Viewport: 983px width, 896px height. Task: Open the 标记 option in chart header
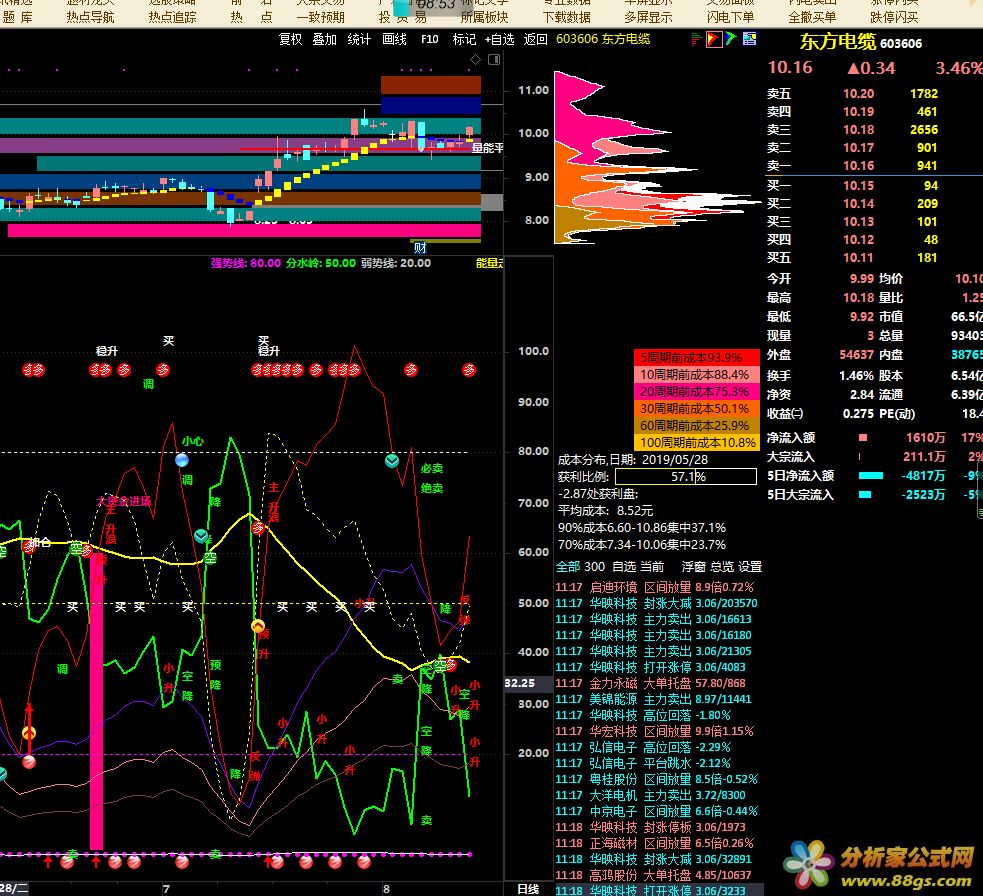pos(465,40)
